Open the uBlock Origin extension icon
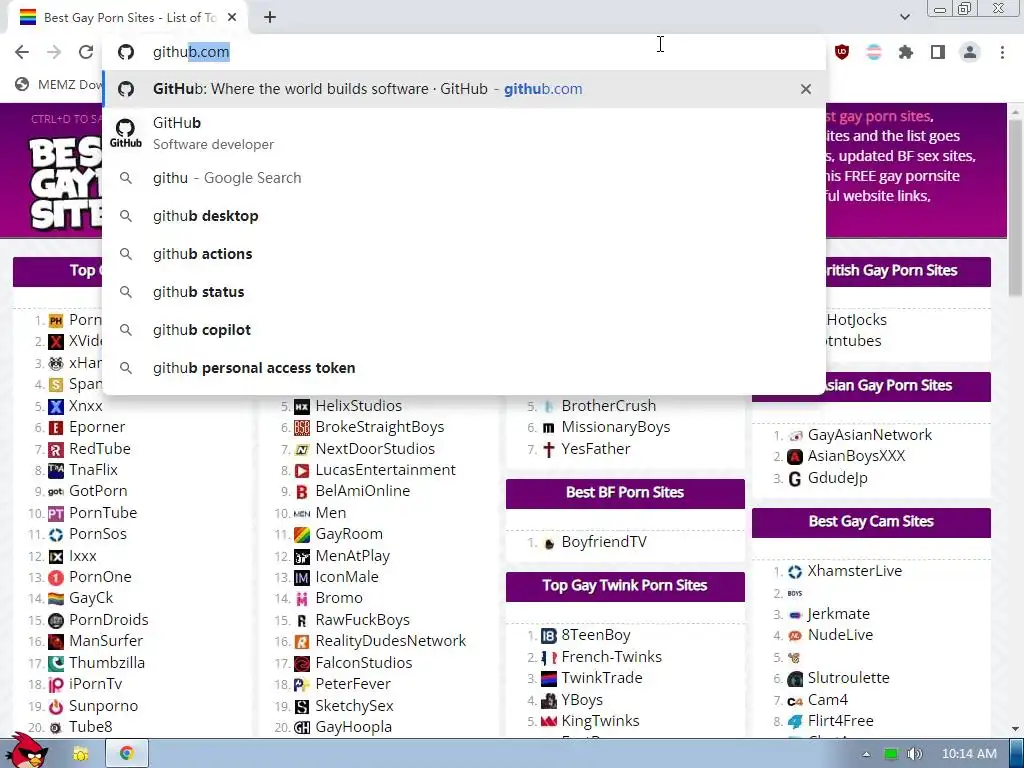 pyautogui.click(x=842, y=52)
